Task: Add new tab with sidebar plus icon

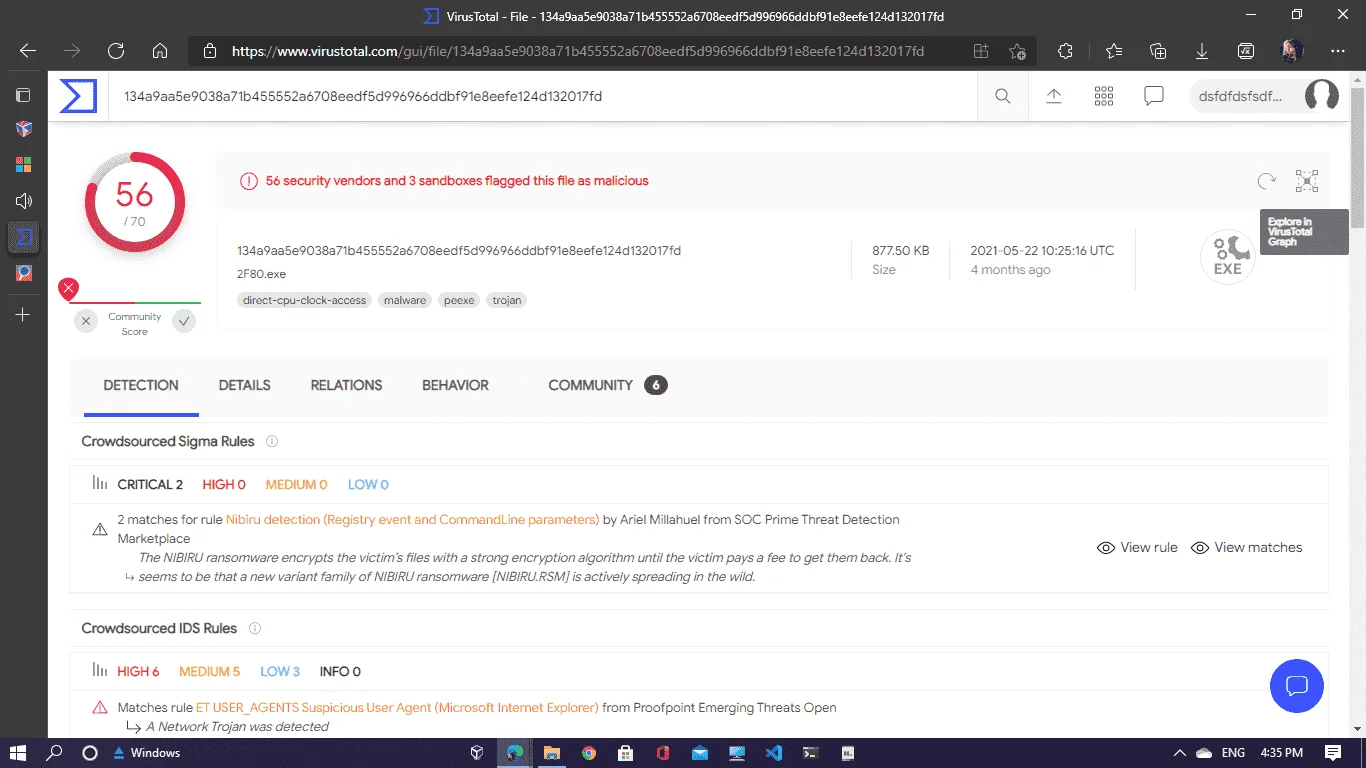Action: click(23, 315)
